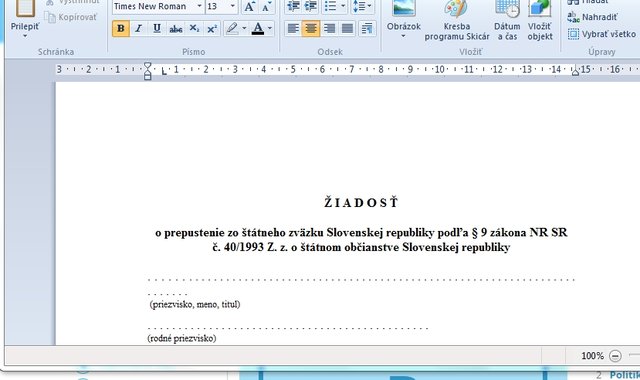The height and width of the screenshot is (380, 640).
Task: Click the increase indent icon
Action: pyautogui.click(x=311, y=7)
